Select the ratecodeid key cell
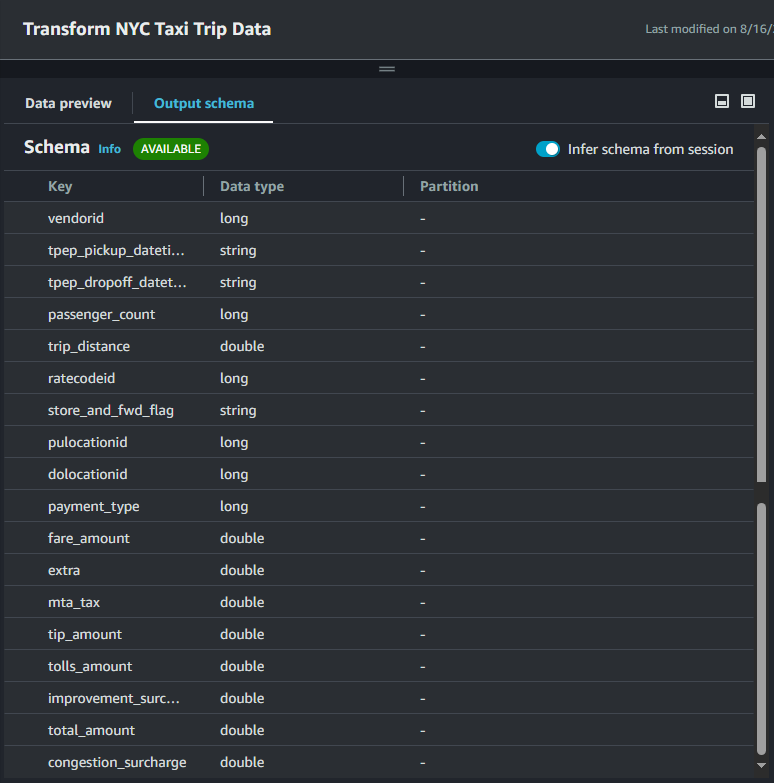This screenshot has height=783, width=774. click(81, 378)
